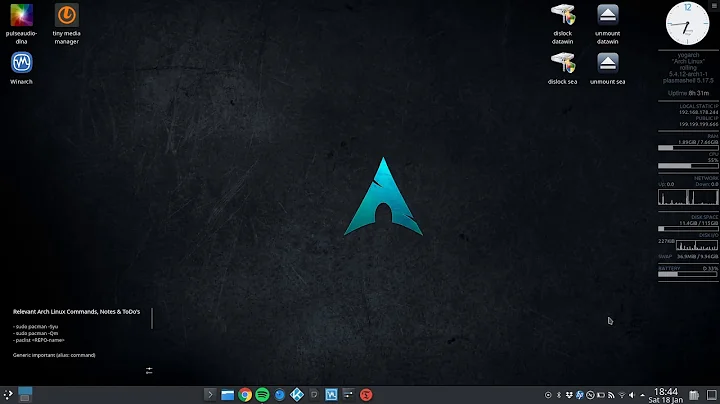Launch Google Chrome from the taskbar
Image resolution: width=720 pixels, height=404 pixels.
click(x=245, y=394)
